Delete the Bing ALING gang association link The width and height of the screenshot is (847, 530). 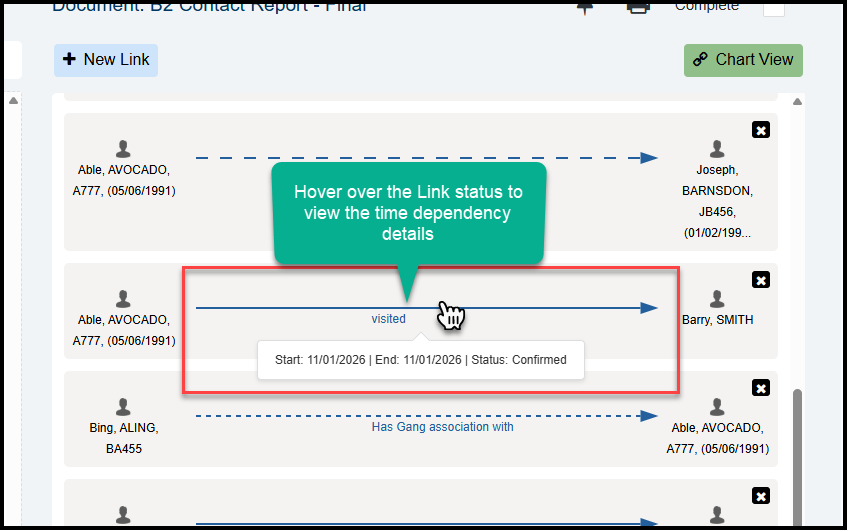click(x=760, y=388)
